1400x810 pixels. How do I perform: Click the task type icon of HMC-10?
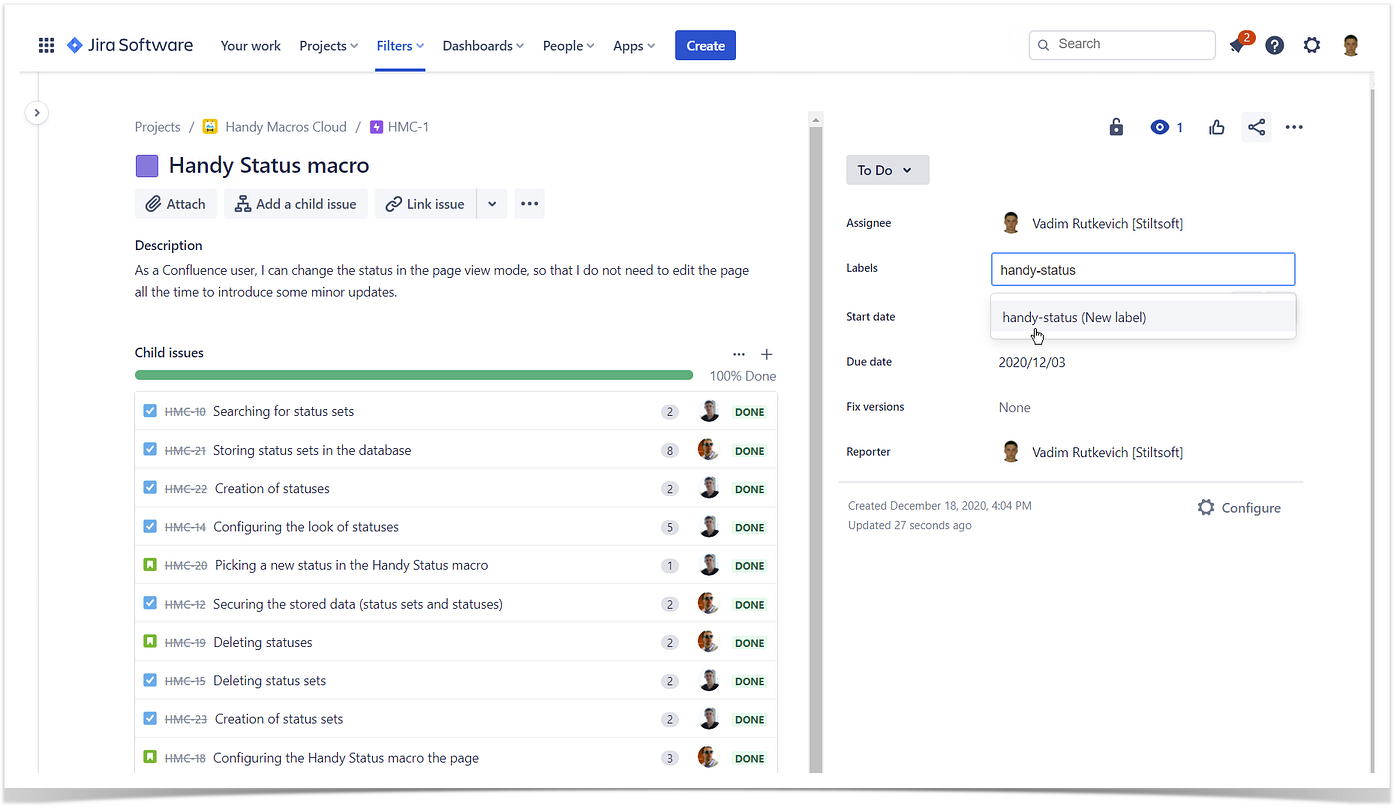(x=150, y=411)
